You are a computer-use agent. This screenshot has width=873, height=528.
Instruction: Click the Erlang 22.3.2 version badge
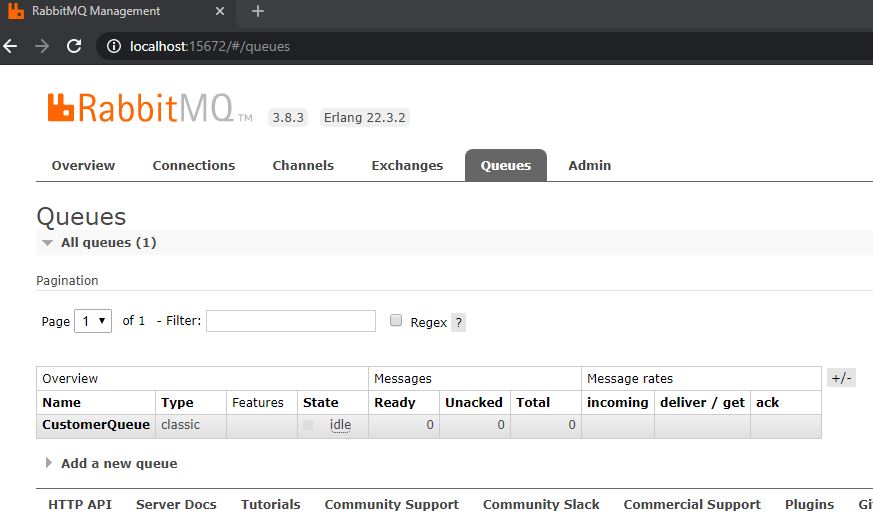pyautogui.click(x=365, y=118)
